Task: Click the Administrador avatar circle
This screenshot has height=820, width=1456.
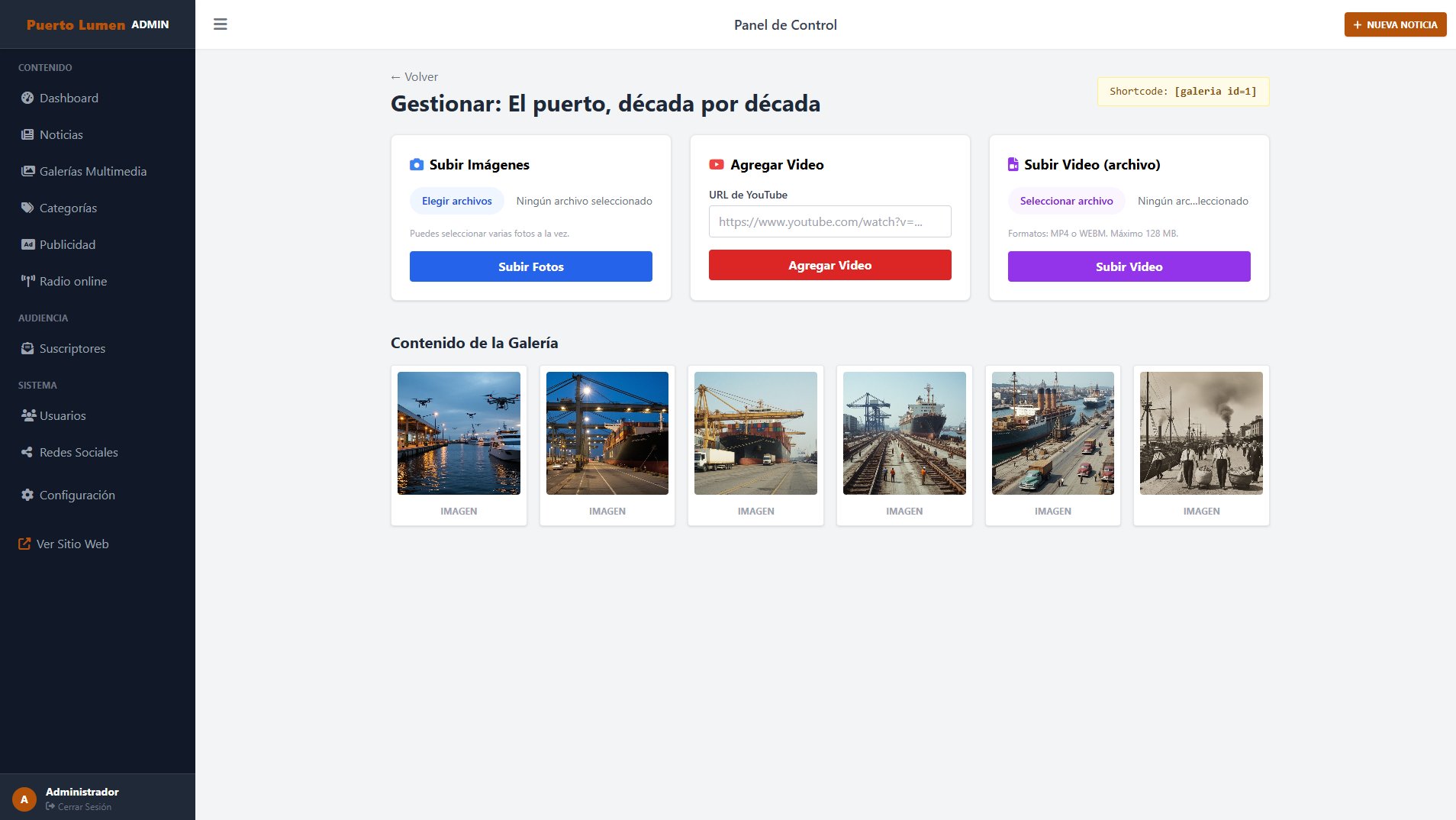Action: click(24, 799)
